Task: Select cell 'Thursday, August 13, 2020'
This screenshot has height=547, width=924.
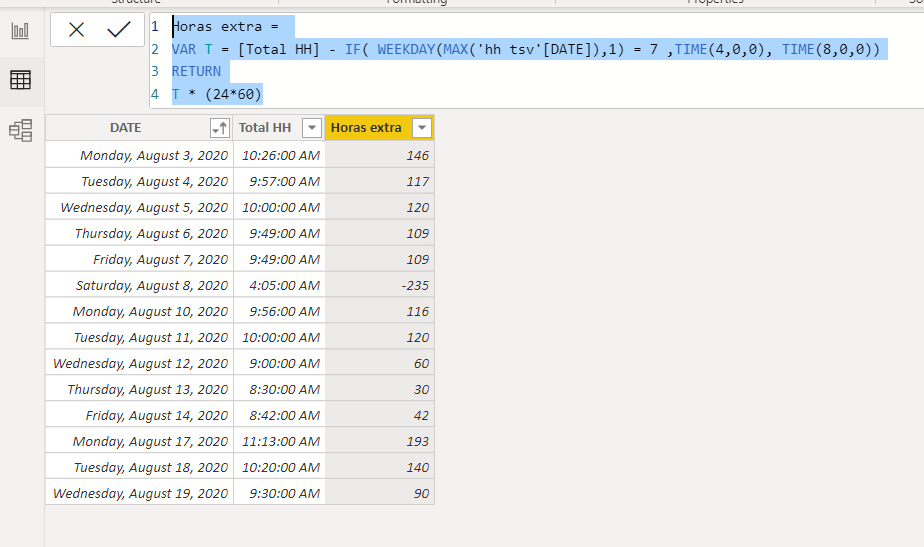Action: (139, 388)
